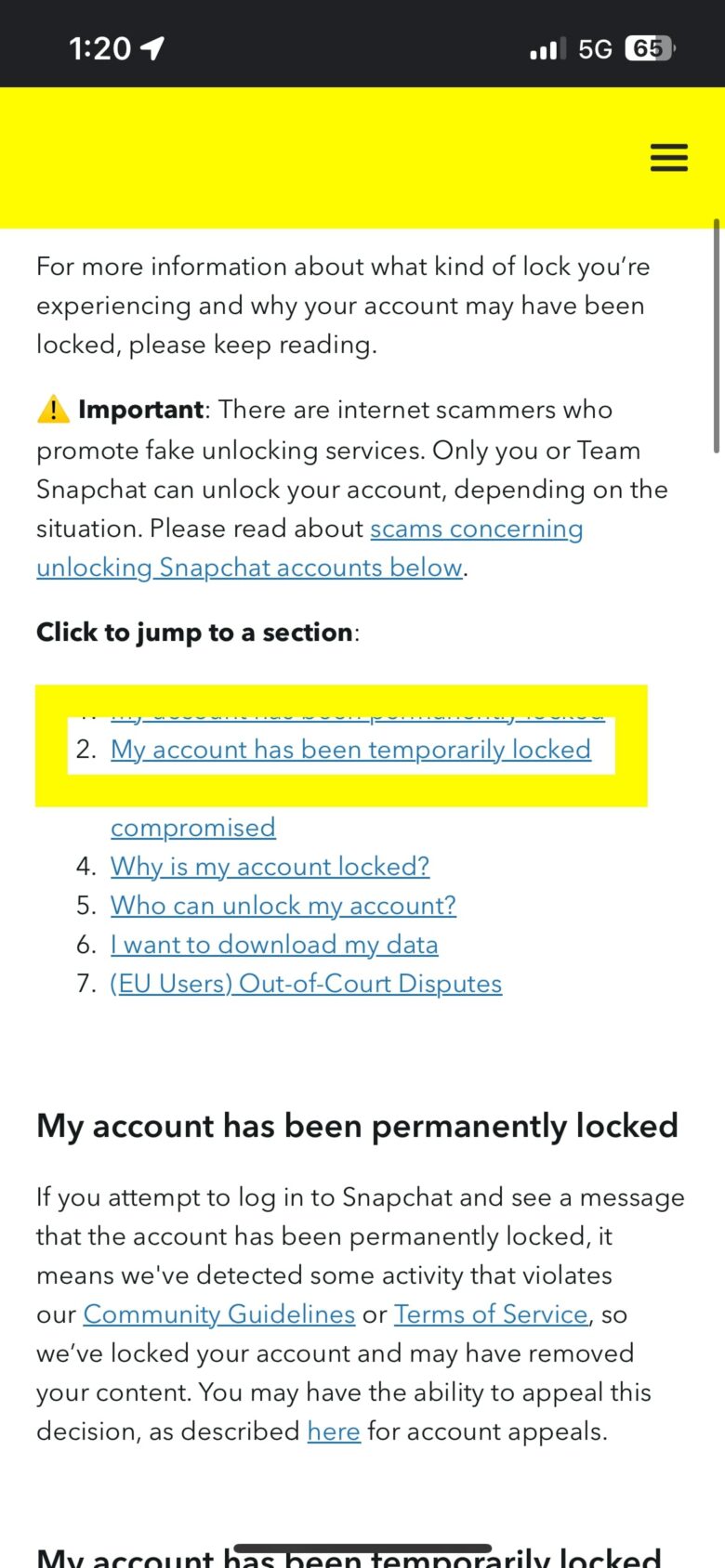
Task: Click the Community Guidelines link
Action: [217, 1313]
